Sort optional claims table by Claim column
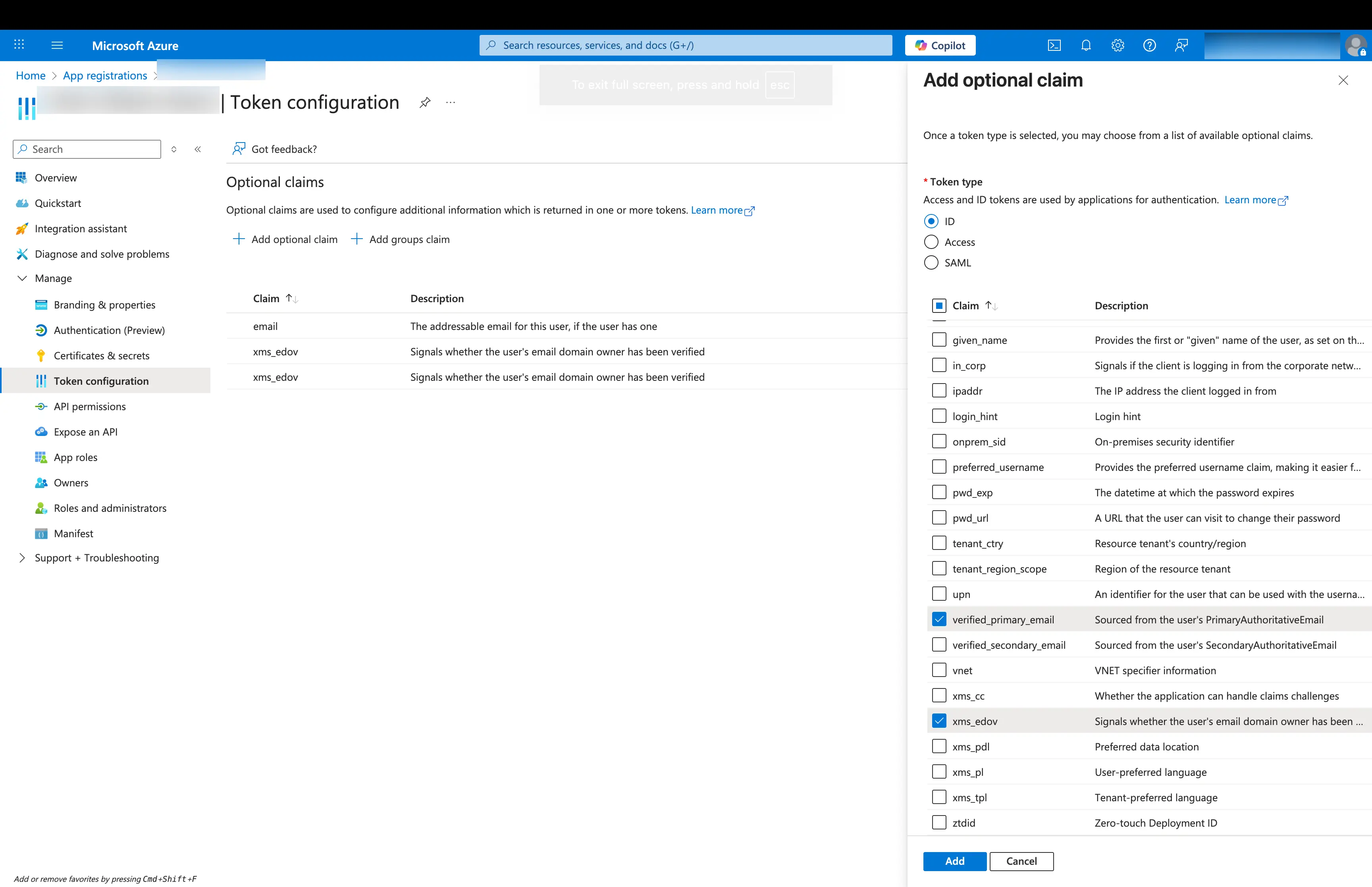This screenshot has width=1372, height=887. [275, 298]
